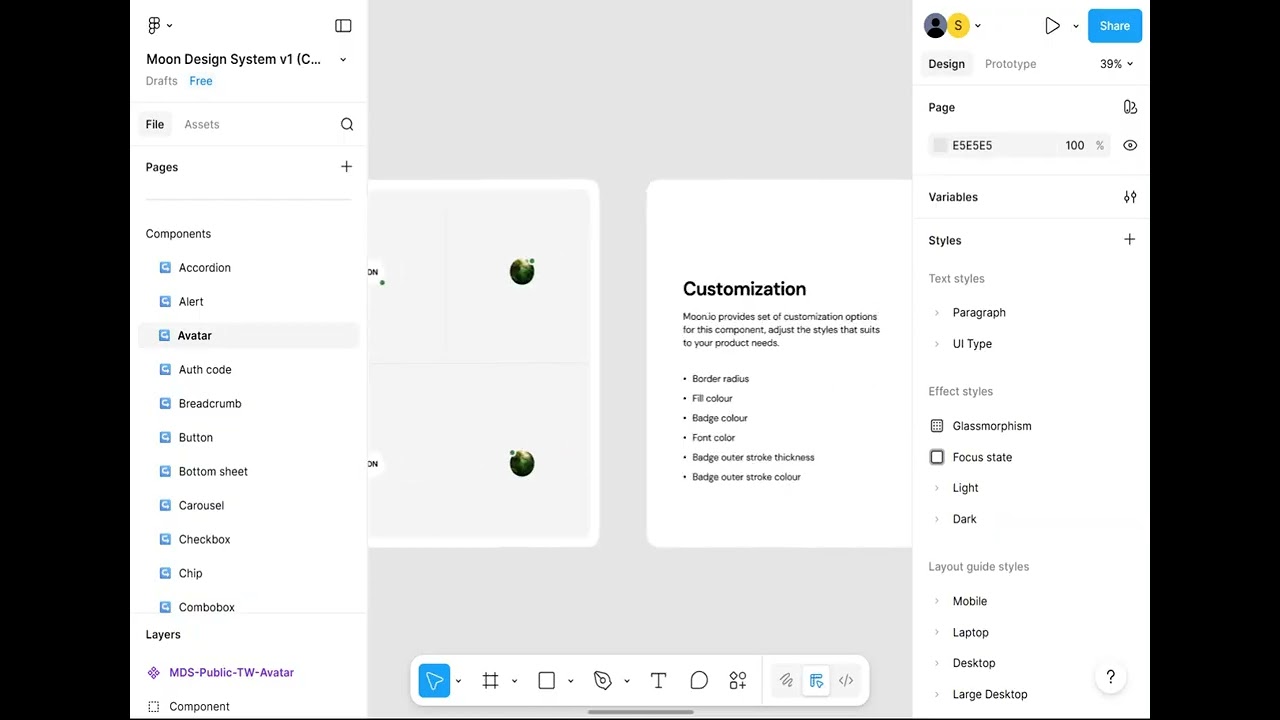Click the page color swatch E5E5E5
The width and height of the screenshot is (1280, 720).
[x=940, y=146]
